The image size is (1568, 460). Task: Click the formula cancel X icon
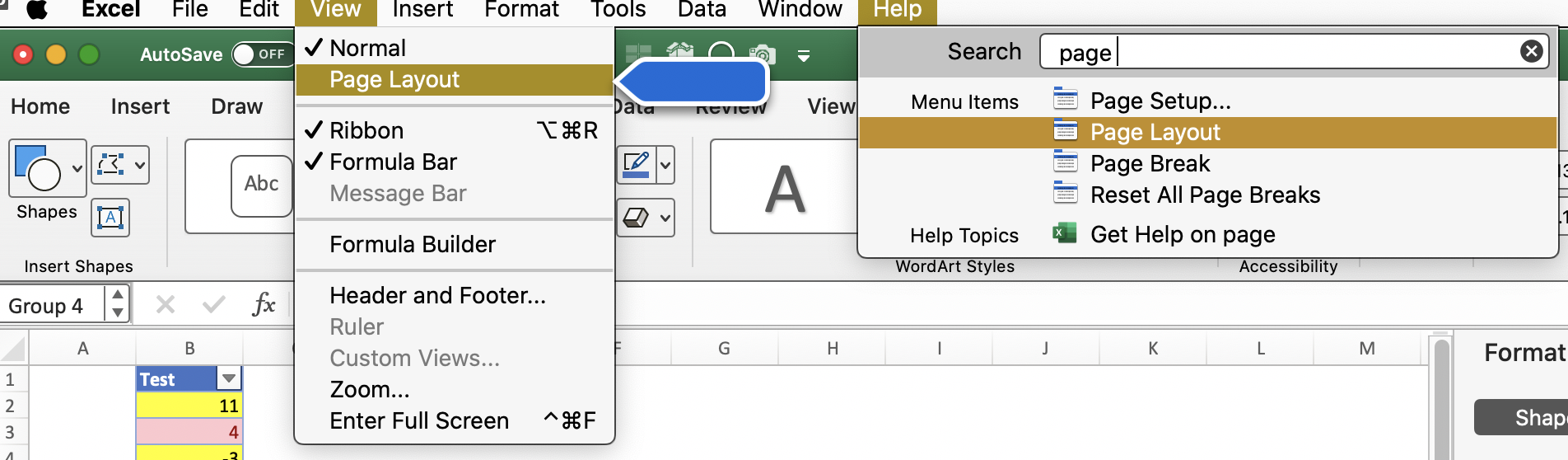(165, 305)
